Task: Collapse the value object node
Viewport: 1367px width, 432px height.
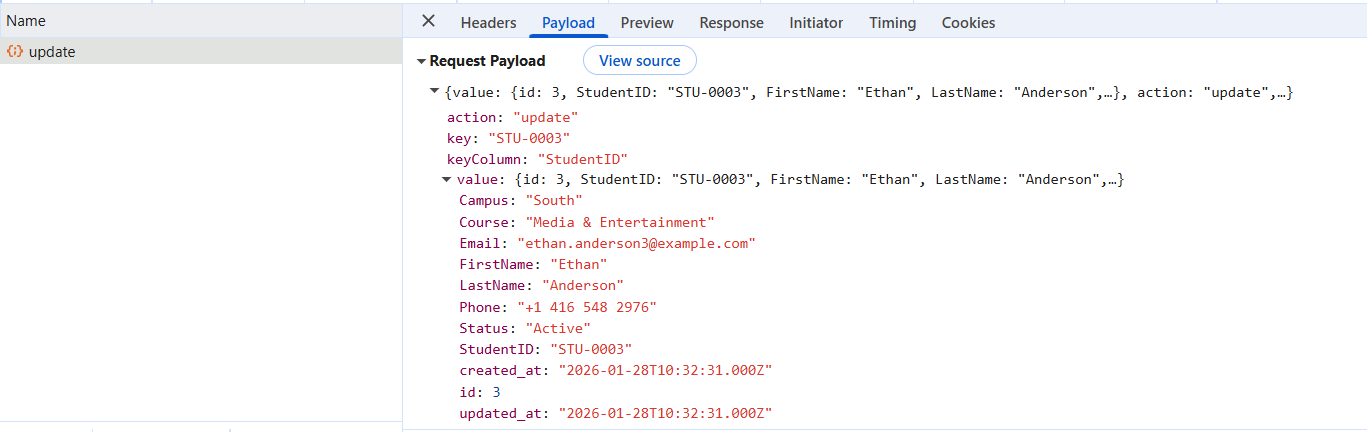Action: [446, 180]
